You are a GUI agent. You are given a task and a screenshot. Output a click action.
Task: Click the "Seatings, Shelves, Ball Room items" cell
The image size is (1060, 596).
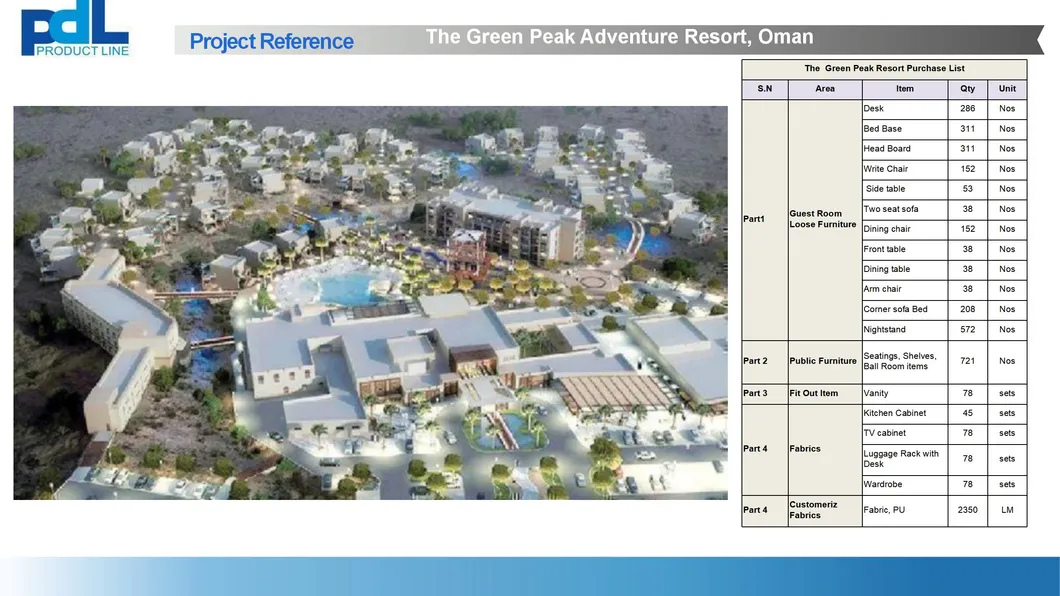(904, 361)
